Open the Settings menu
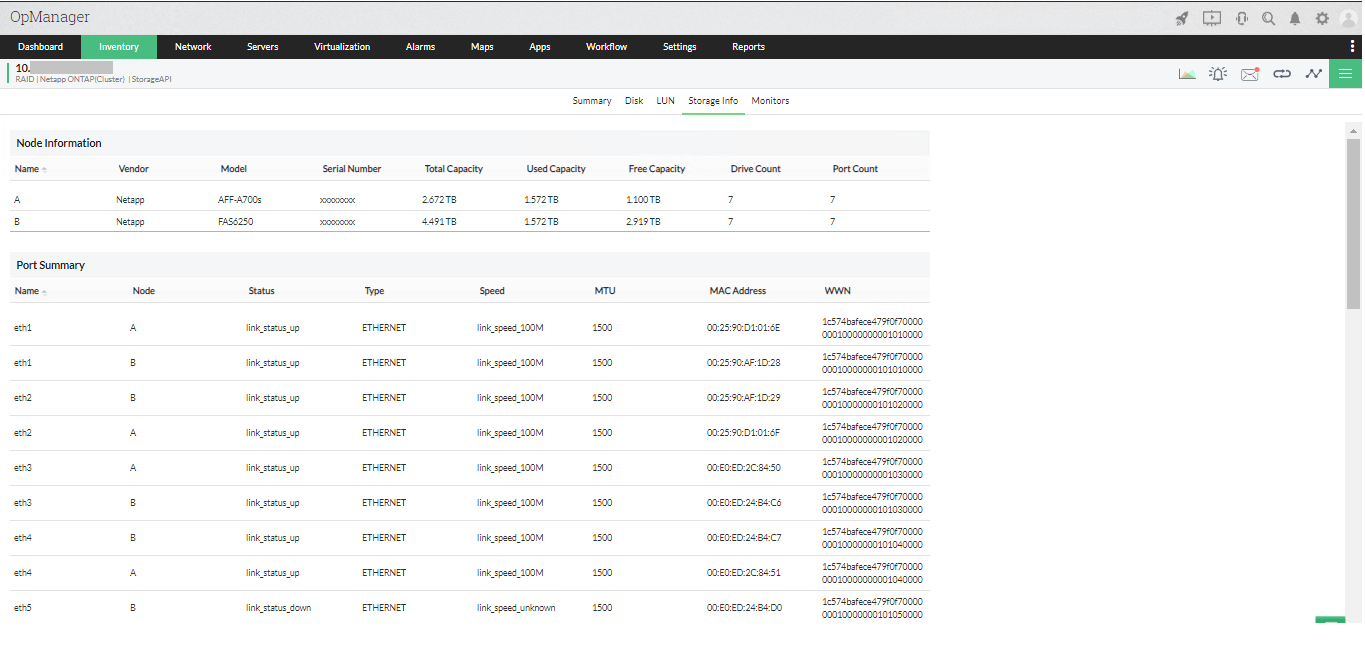The height and width of the screenshot is (670, 1365). 680,47
